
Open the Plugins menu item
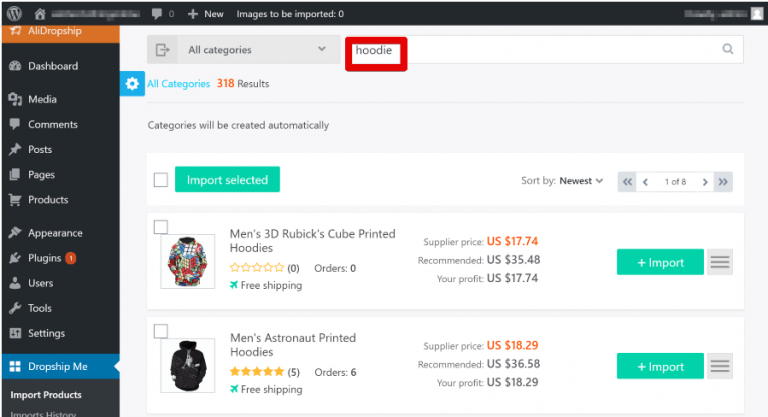click(x=44, y=258)
